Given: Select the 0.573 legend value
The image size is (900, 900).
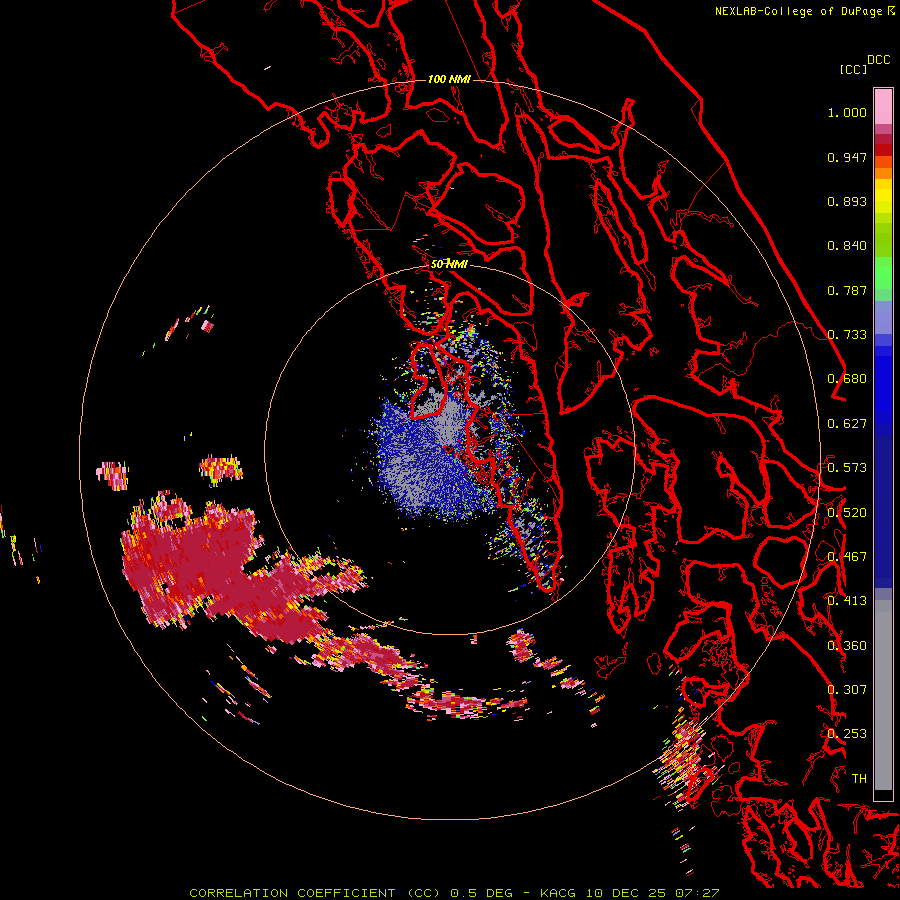Looking at the screenshot, I should (x=847, y=468).
